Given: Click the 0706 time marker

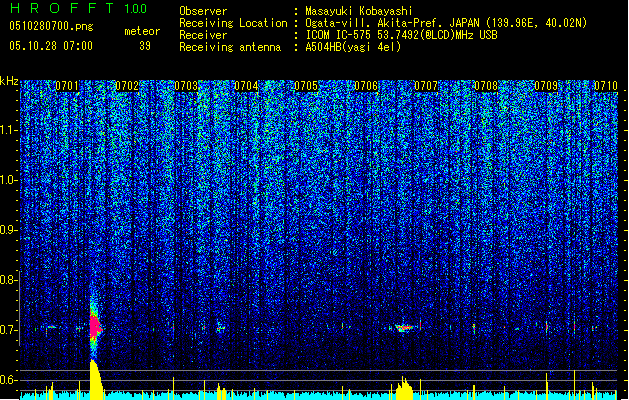Looking at the screenshot, I should click(366, 86).
